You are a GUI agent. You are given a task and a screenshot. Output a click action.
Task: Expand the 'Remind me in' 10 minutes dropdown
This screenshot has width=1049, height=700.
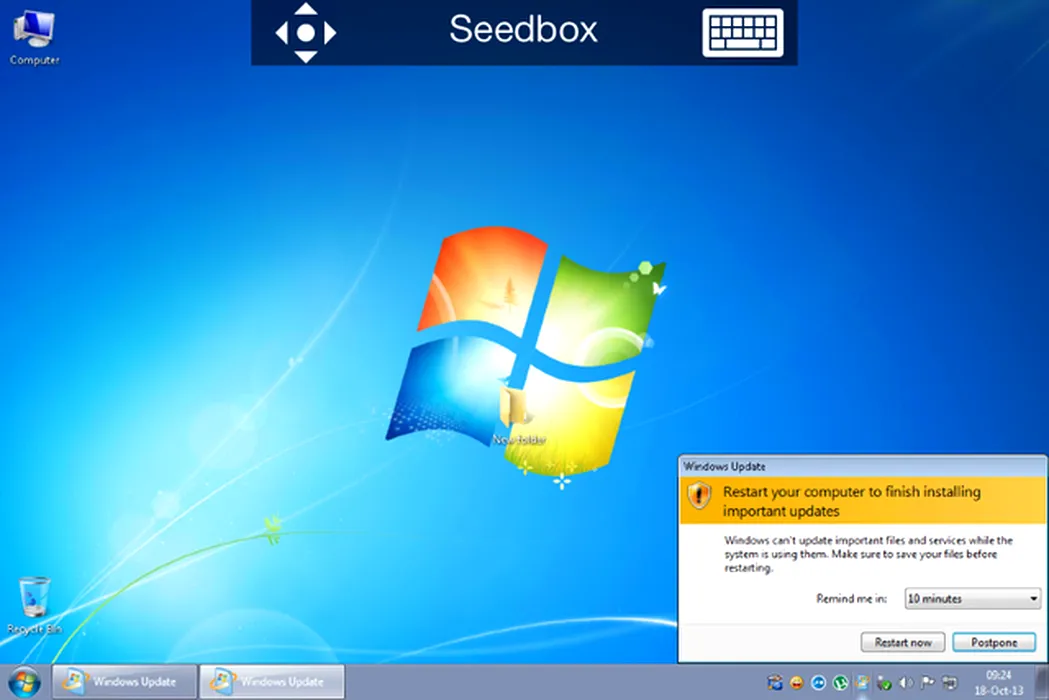click(x=972, y=598)
